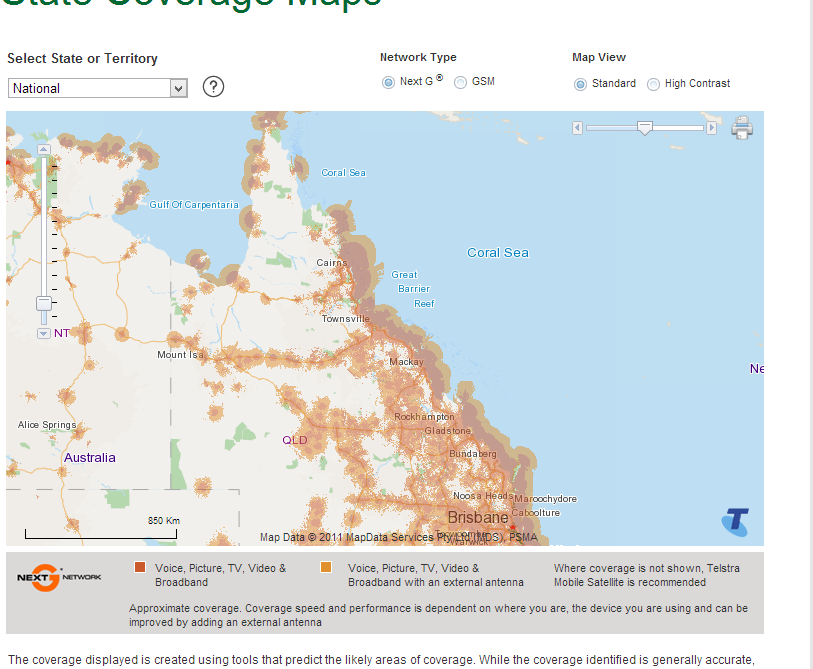Click the NT territory label

pos(62,333)
